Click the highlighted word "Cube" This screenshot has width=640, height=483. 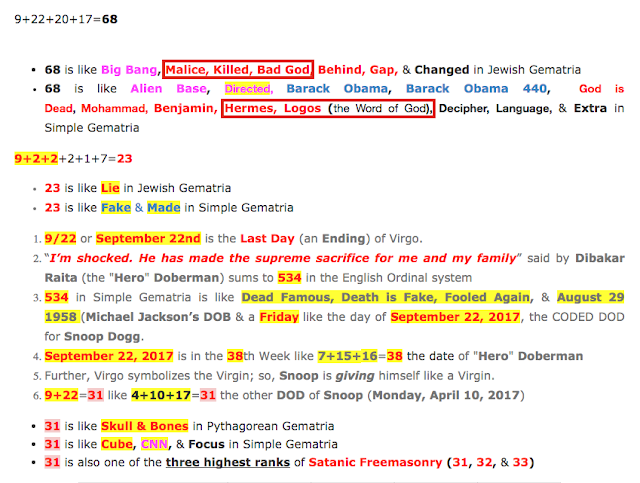pos(117,444)
